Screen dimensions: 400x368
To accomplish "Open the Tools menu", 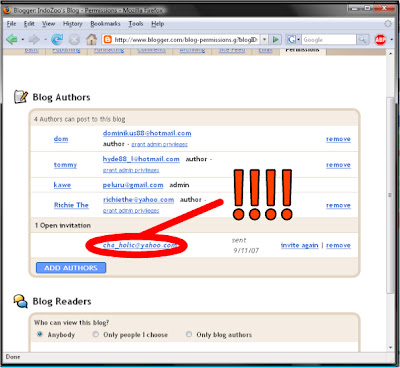I will (x=136, y=24).
